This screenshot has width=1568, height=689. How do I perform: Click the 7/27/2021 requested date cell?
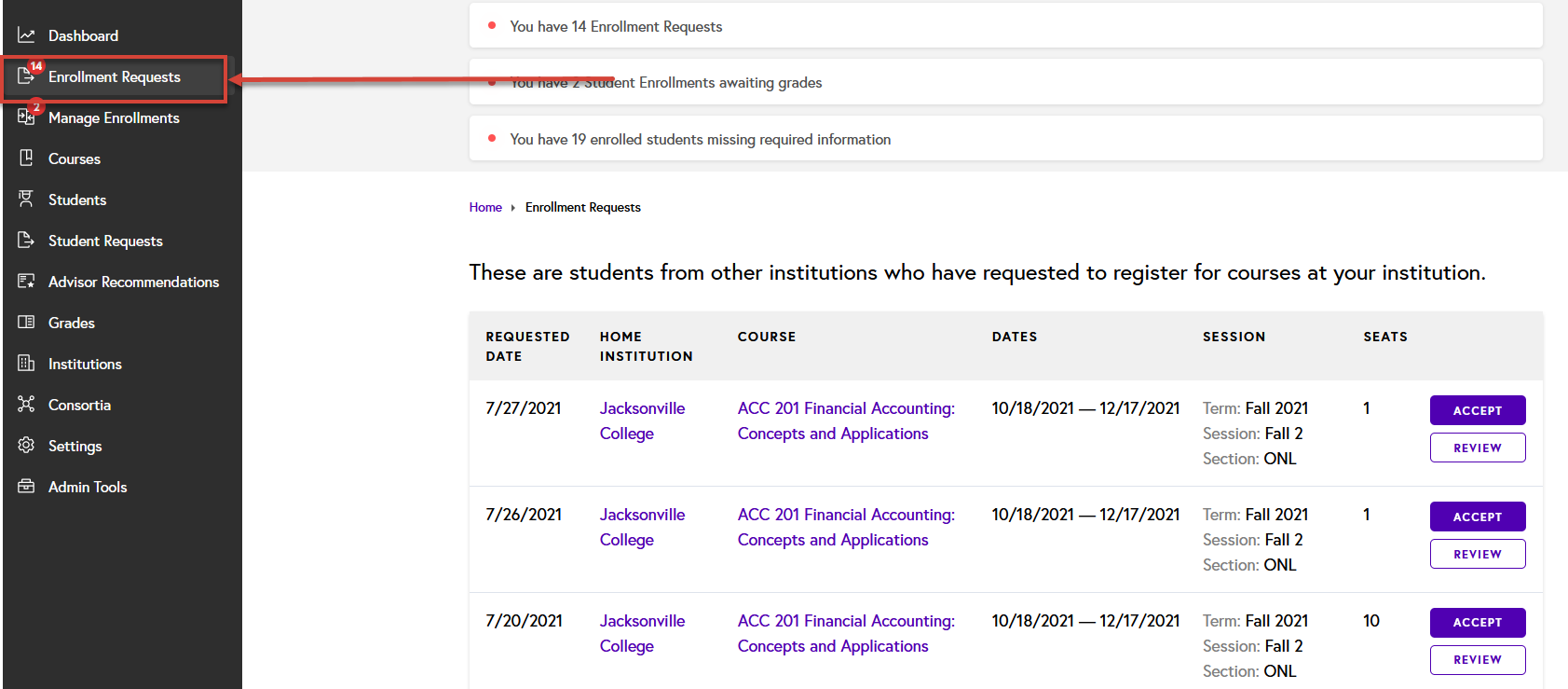pos(524,408)
